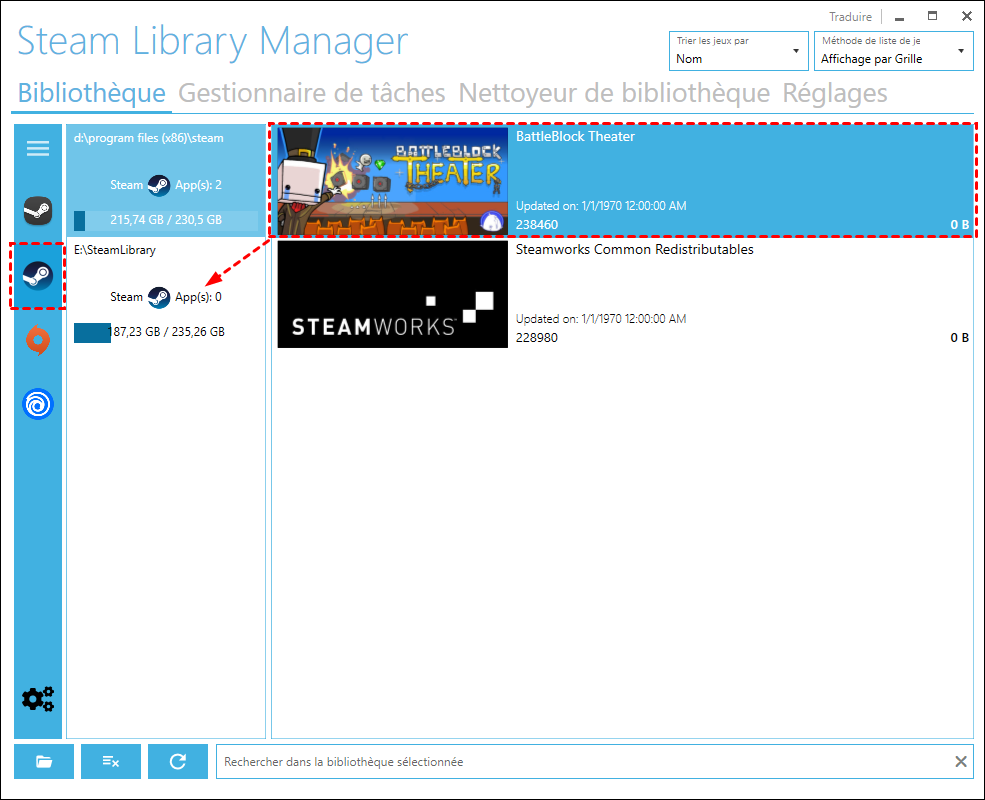Select Steamworks Common Redistributables title
This screenshot has width=985, height=800.
(634, 249)
